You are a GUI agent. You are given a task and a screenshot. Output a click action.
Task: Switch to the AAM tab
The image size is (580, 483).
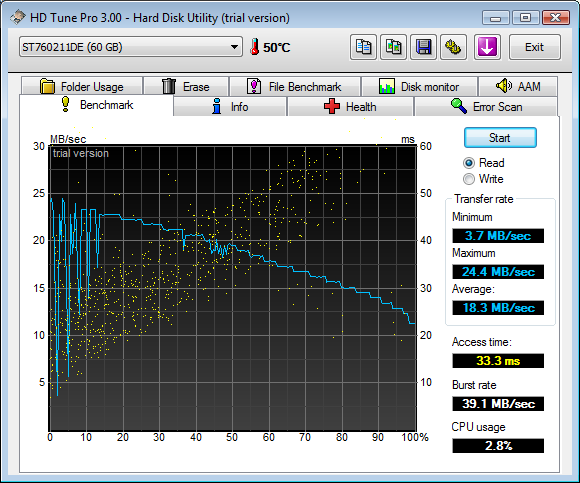point(518,87)
